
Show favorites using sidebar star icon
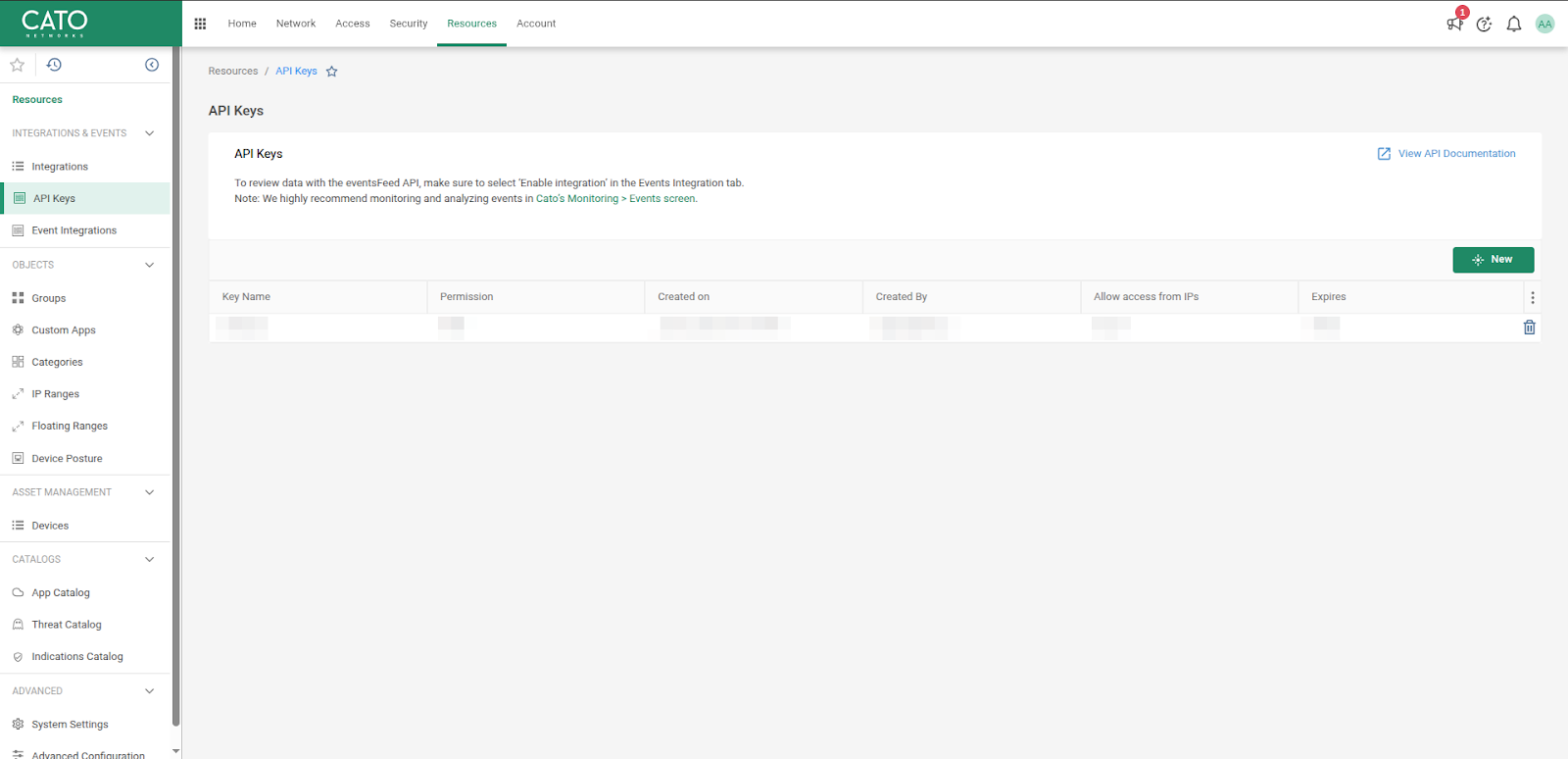pyautogui.click(x=17, y=65)
